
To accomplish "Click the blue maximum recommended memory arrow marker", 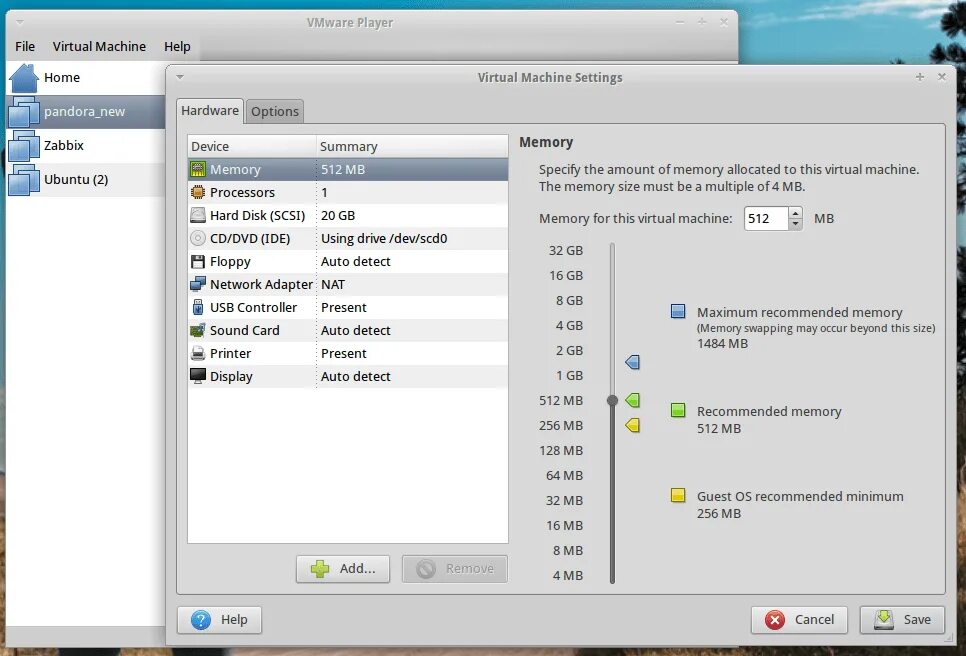I will [633, 362].
